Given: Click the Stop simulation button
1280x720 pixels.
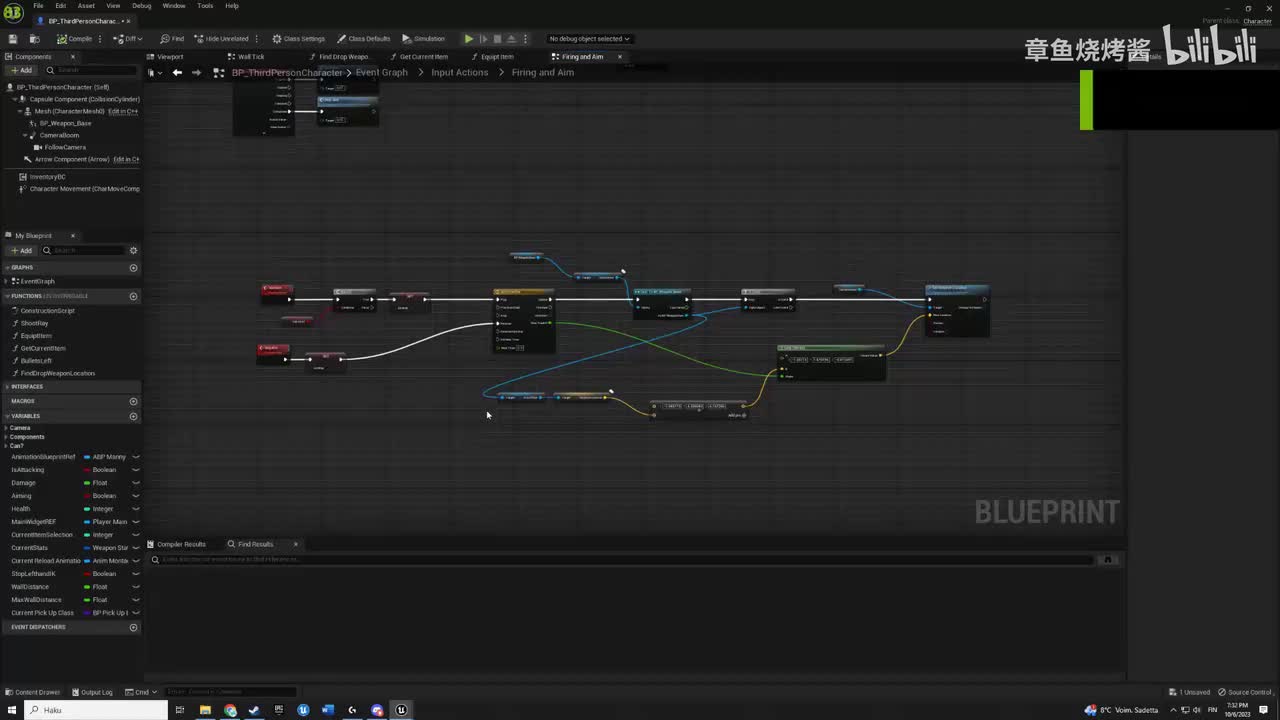Looking at the screenshot, I should [497, 39].
